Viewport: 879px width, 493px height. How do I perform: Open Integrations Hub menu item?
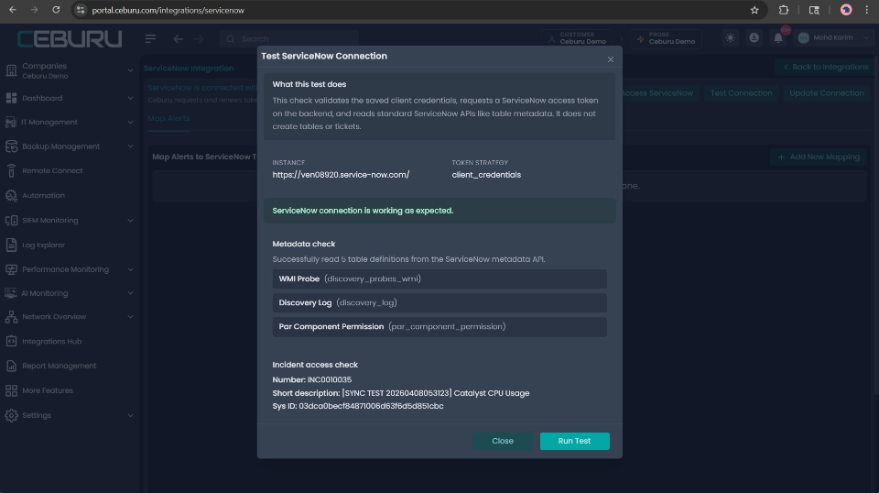click(x=52, y=341)
